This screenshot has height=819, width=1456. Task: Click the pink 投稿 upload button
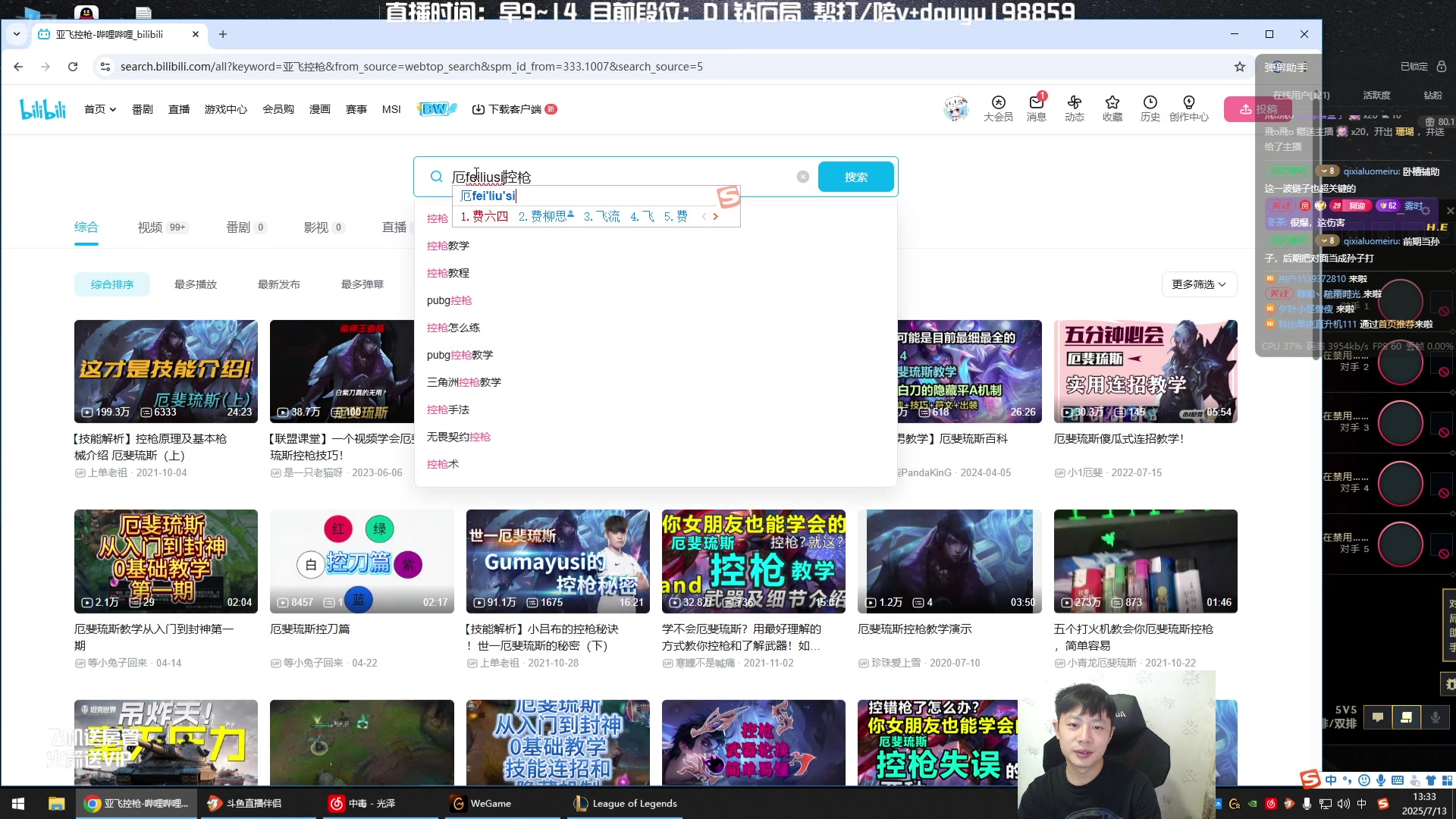pos(1259,109)
